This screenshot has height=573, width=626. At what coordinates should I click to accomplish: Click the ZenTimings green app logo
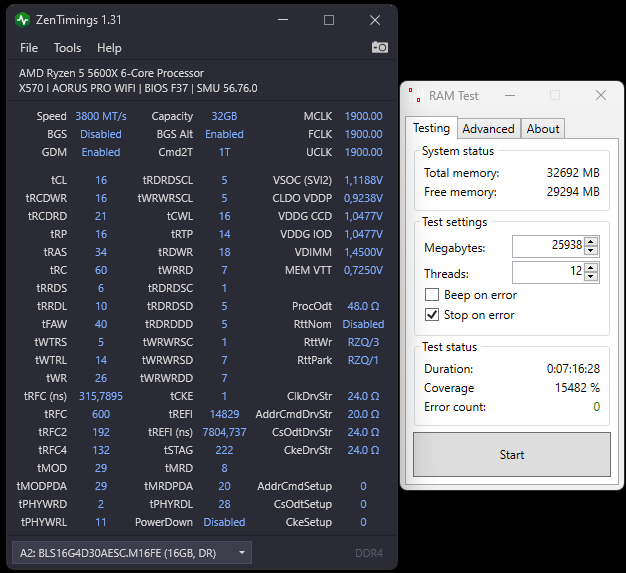pyautogui.click(x=23, y=20)
